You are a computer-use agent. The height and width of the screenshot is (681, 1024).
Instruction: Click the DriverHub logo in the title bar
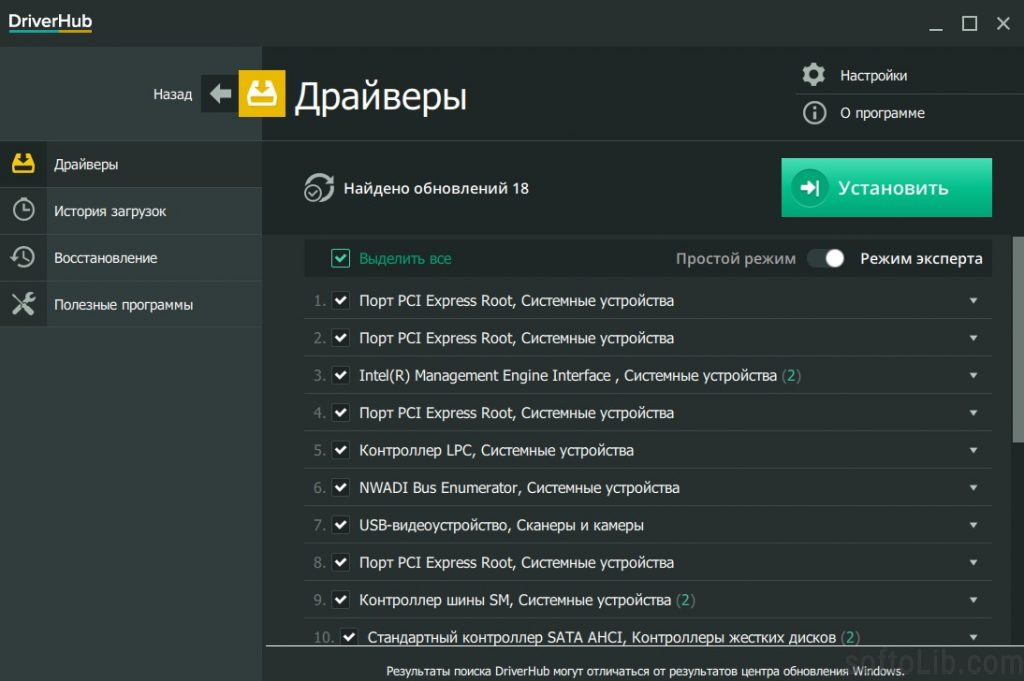[50, 22]
